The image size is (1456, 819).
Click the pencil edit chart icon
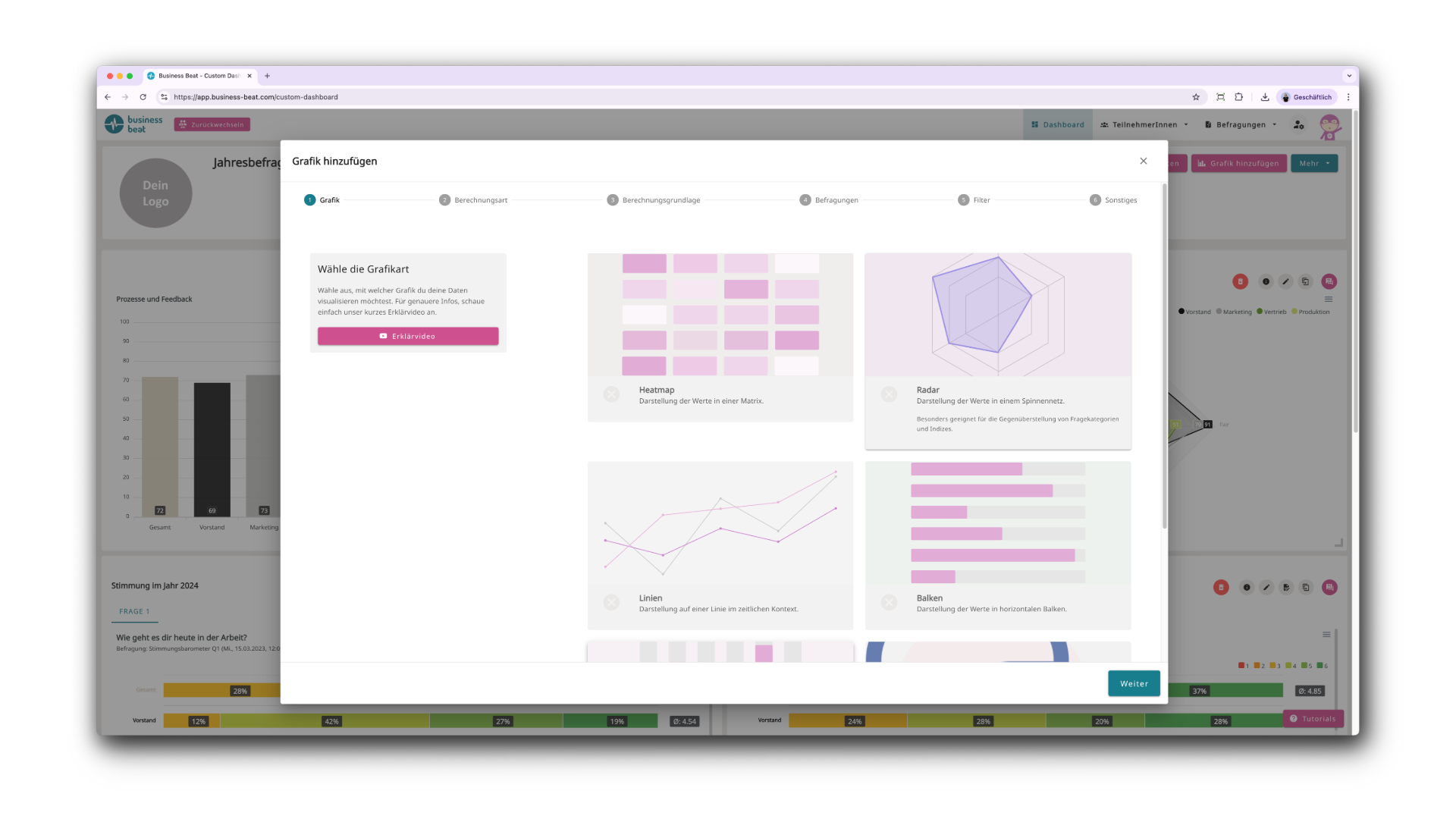pos(1285,281)
